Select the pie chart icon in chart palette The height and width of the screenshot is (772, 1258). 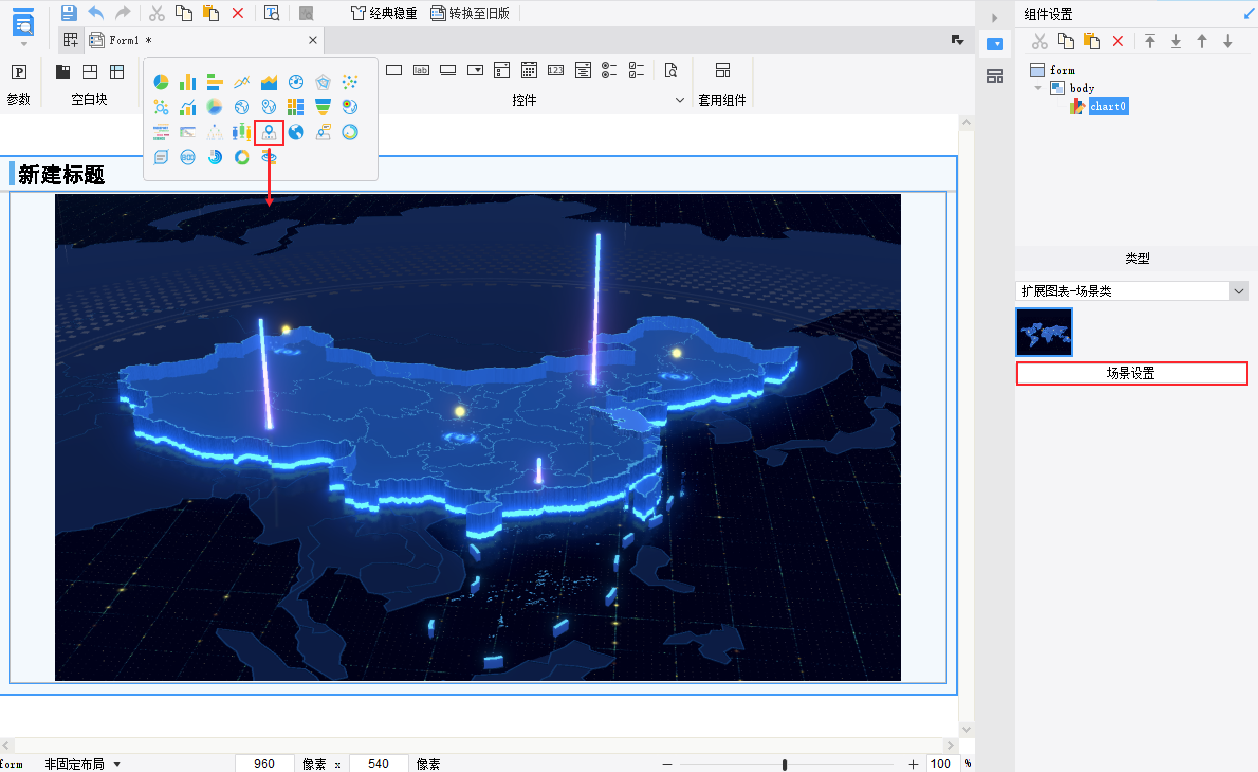click(x=160, y=82)
